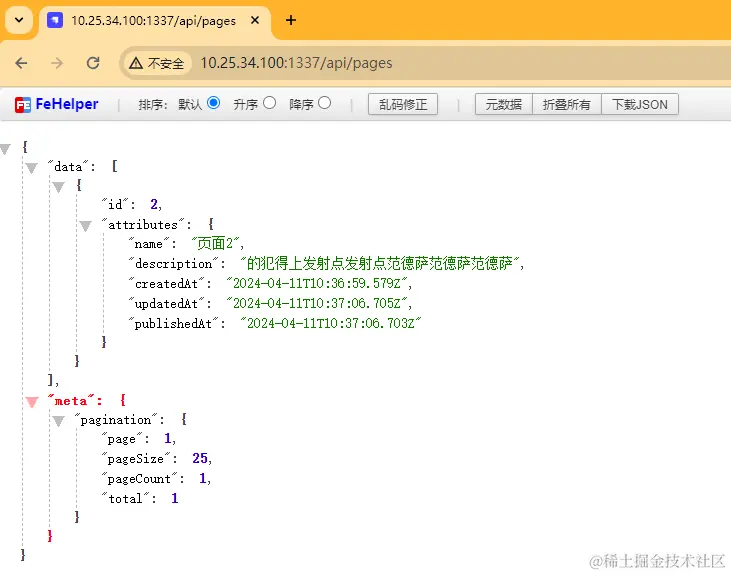
Task: Go forward with the forward arrow
Action: tap(57, 63)
